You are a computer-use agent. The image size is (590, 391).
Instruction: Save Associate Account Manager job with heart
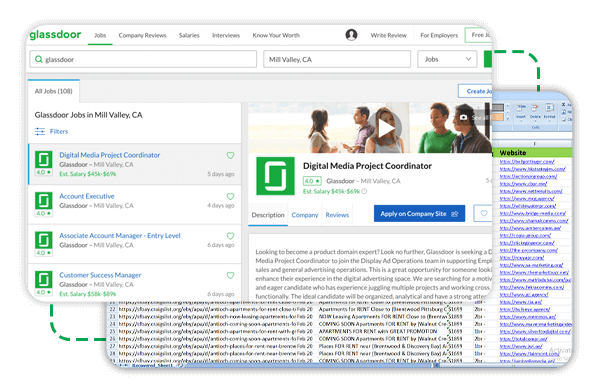point(230,236)
